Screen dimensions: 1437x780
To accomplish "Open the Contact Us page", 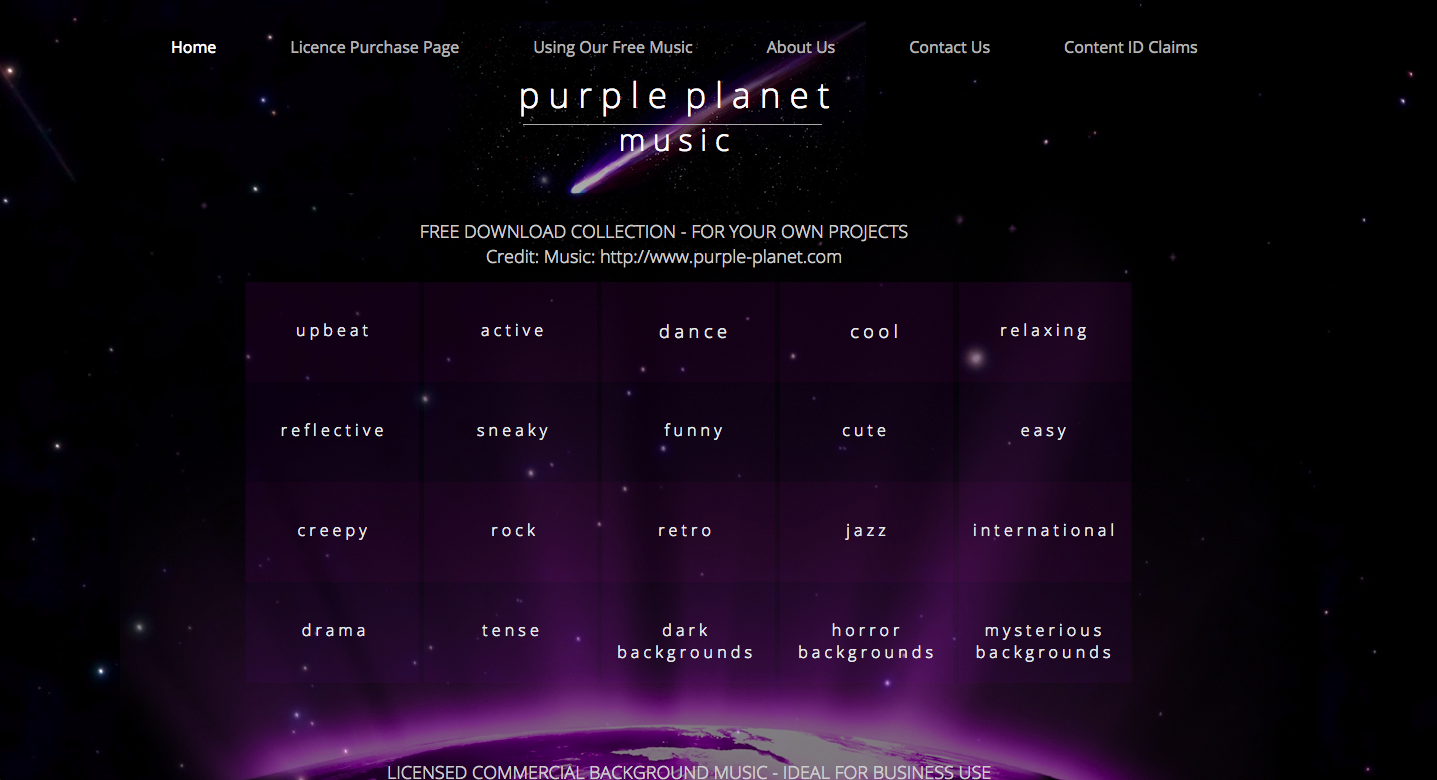I will 949,47.
